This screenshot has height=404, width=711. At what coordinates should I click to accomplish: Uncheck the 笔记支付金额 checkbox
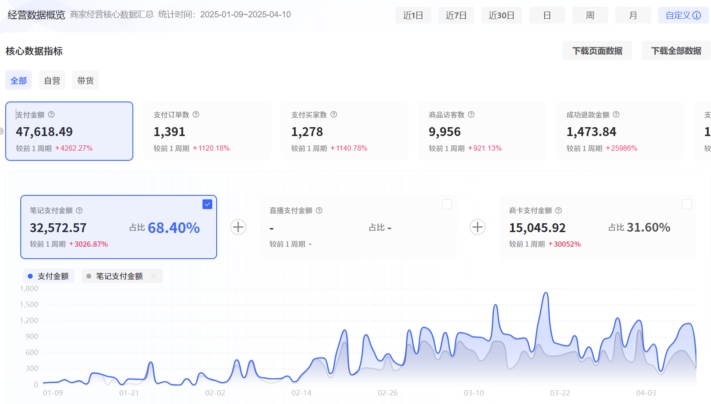click(x=207, y=204)
